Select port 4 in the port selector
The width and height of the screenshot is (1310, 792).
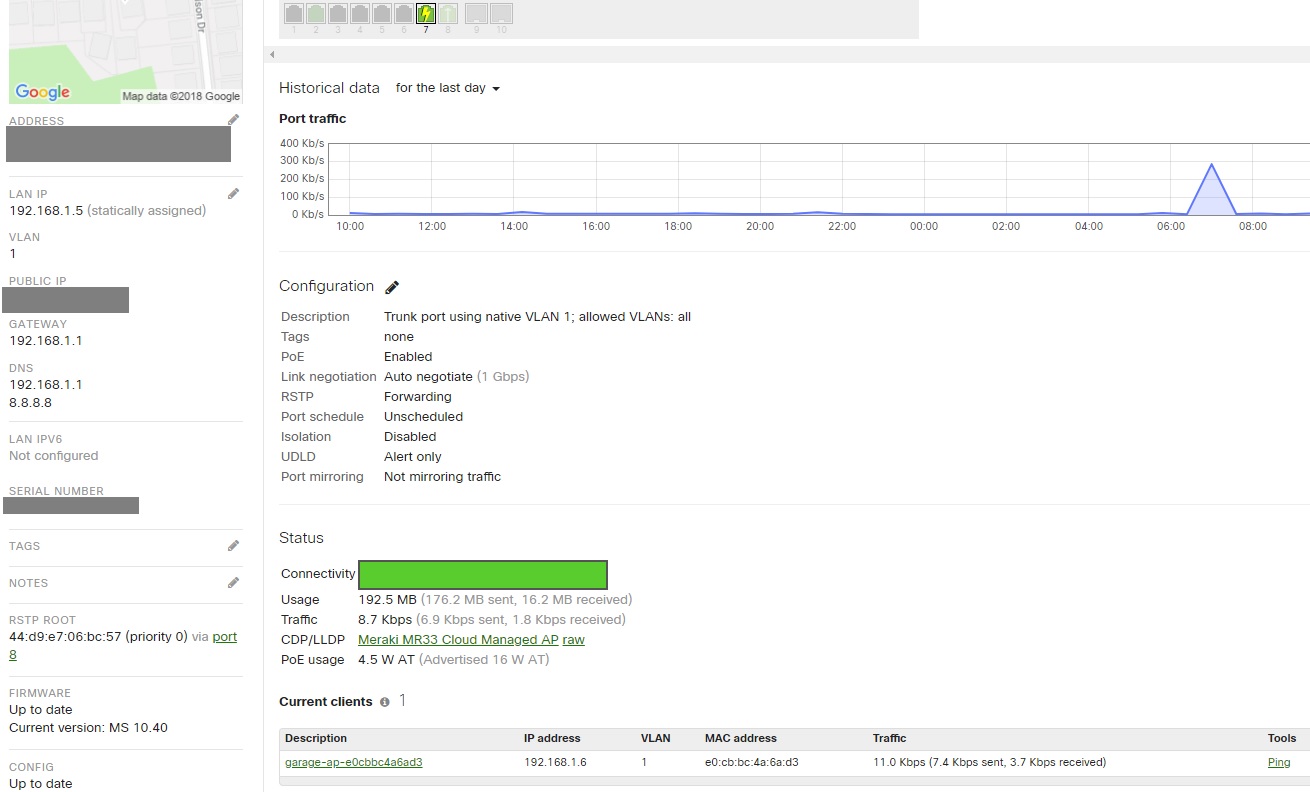click(358, 12)
